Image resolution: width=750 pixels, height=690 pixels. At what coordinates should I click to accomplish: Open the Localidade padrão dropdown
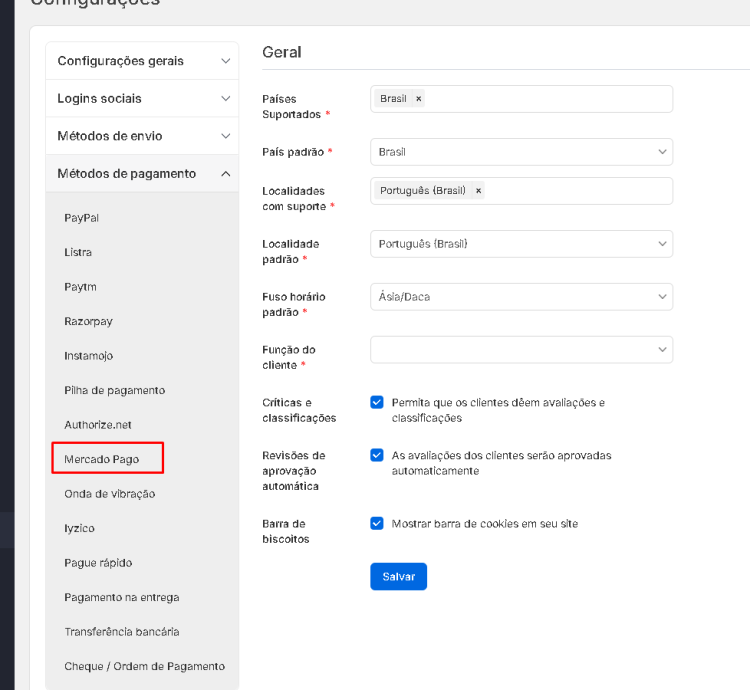pos(520,244)
